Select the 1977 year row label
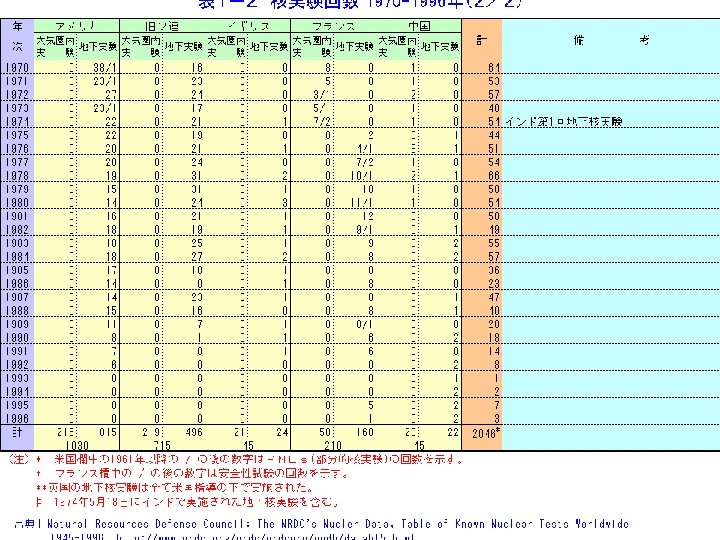The image size is (720, 540). (17, 162)
